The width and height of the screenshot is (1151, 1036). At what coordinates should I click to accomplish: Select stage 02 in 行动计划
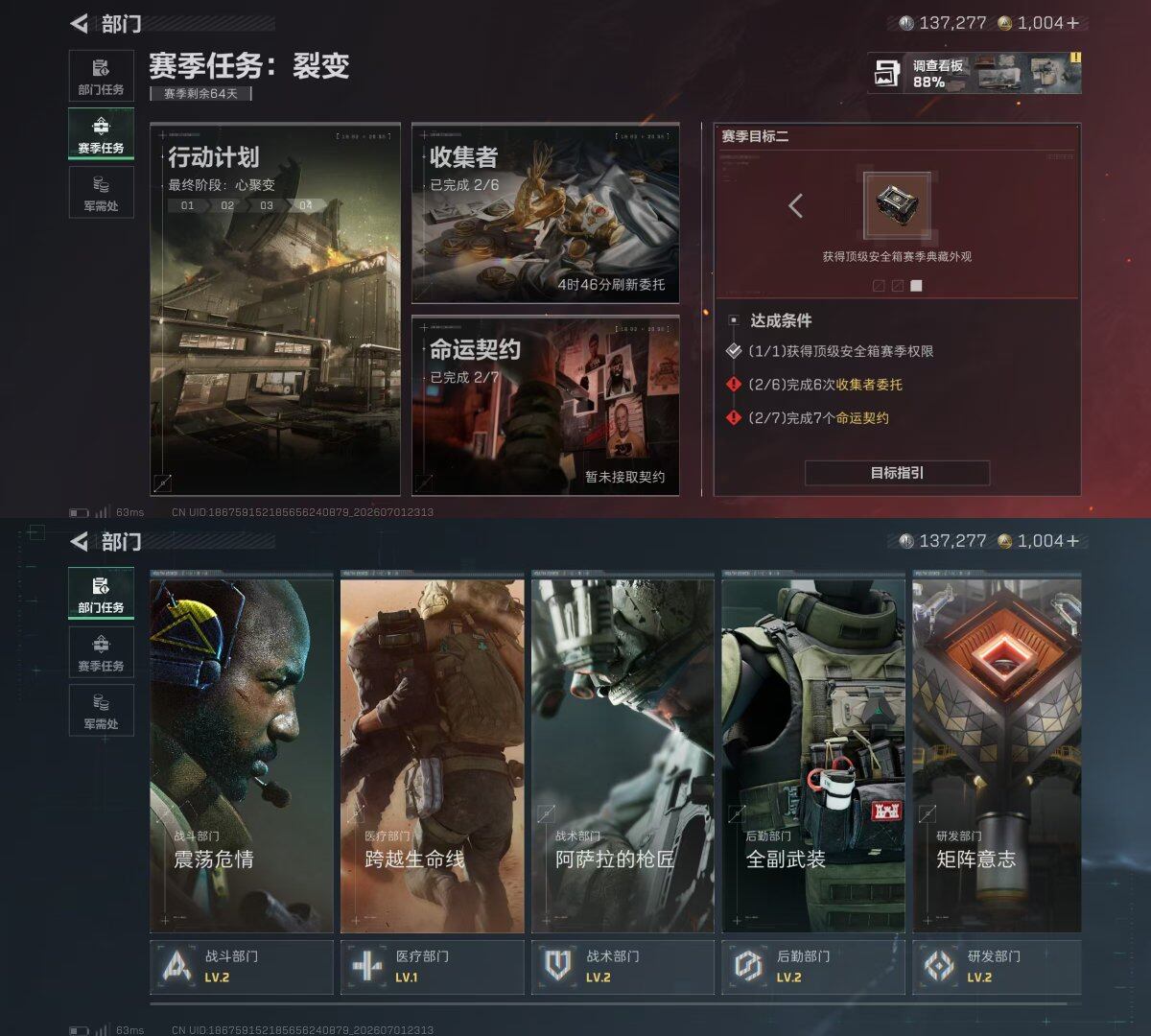click(x=227, y=205)
